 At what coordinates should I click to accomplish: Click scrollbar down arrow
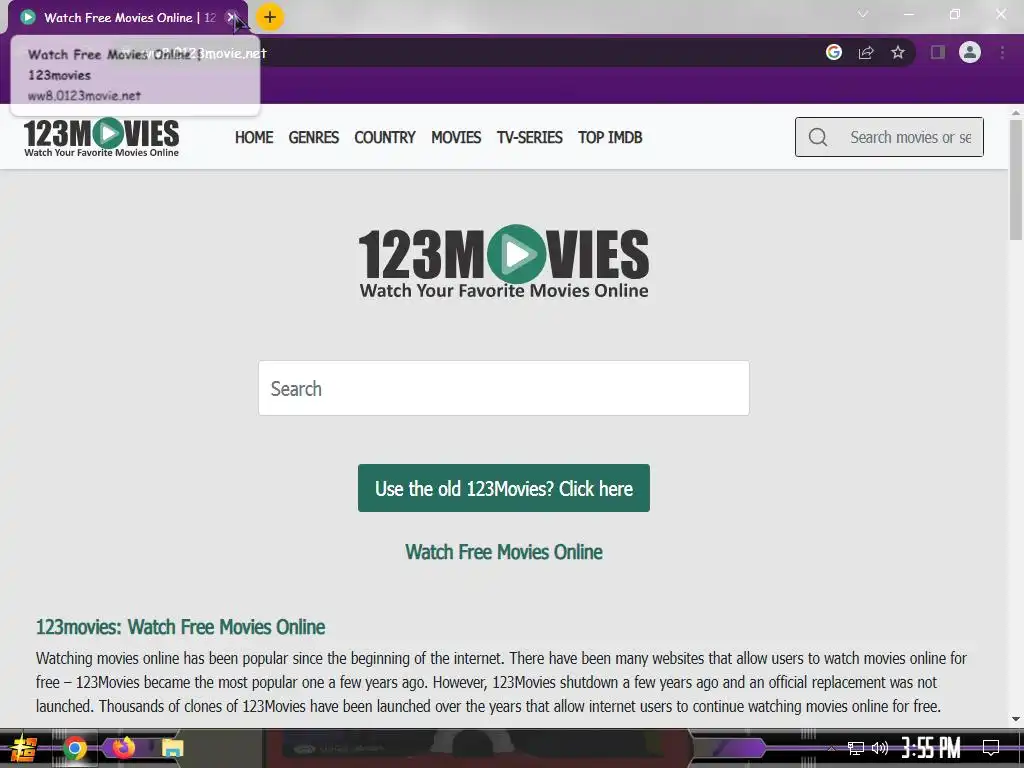[1016, 719]
